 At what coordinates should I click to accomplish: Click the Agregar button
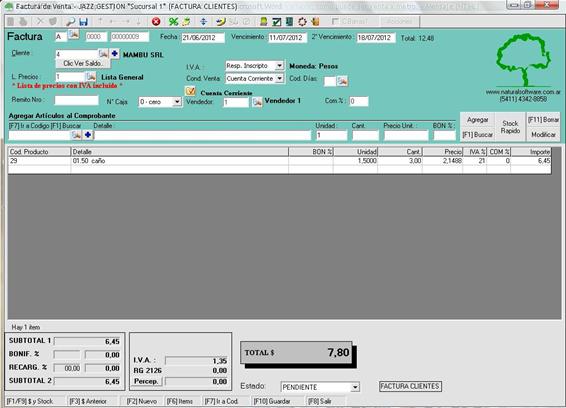[477, 120]
